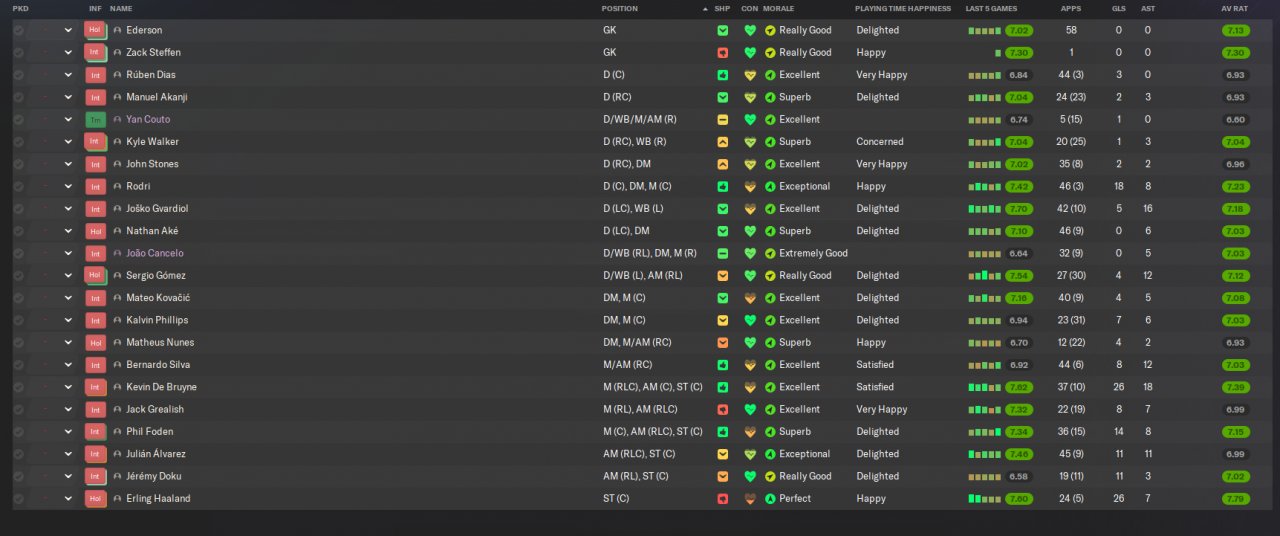Click Ederson's Hol status badge
Screen dimensions: 1280x536
pos(95,30)
